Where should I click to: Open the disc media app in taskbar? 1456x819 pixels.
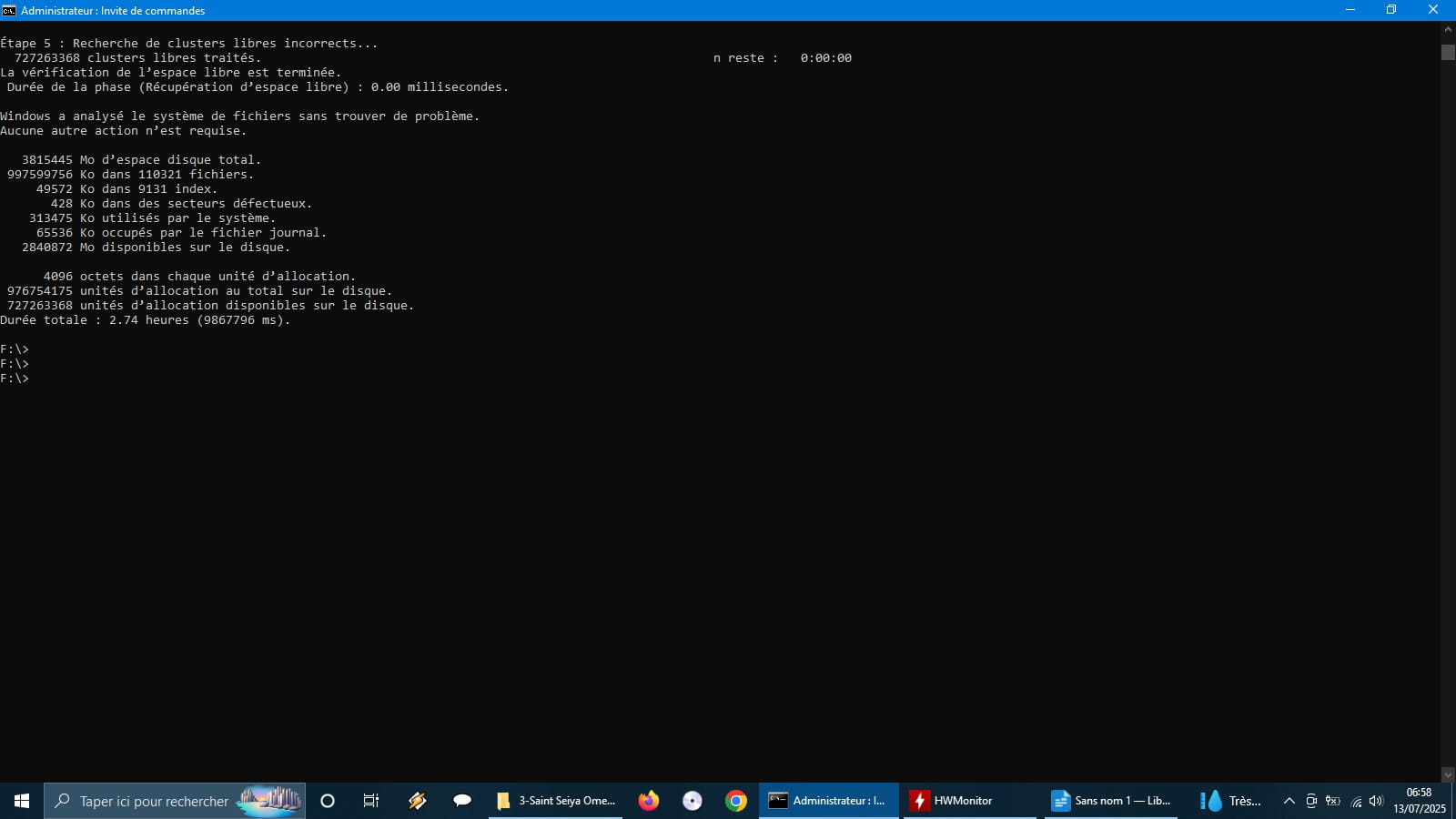(x=693, y=801)
